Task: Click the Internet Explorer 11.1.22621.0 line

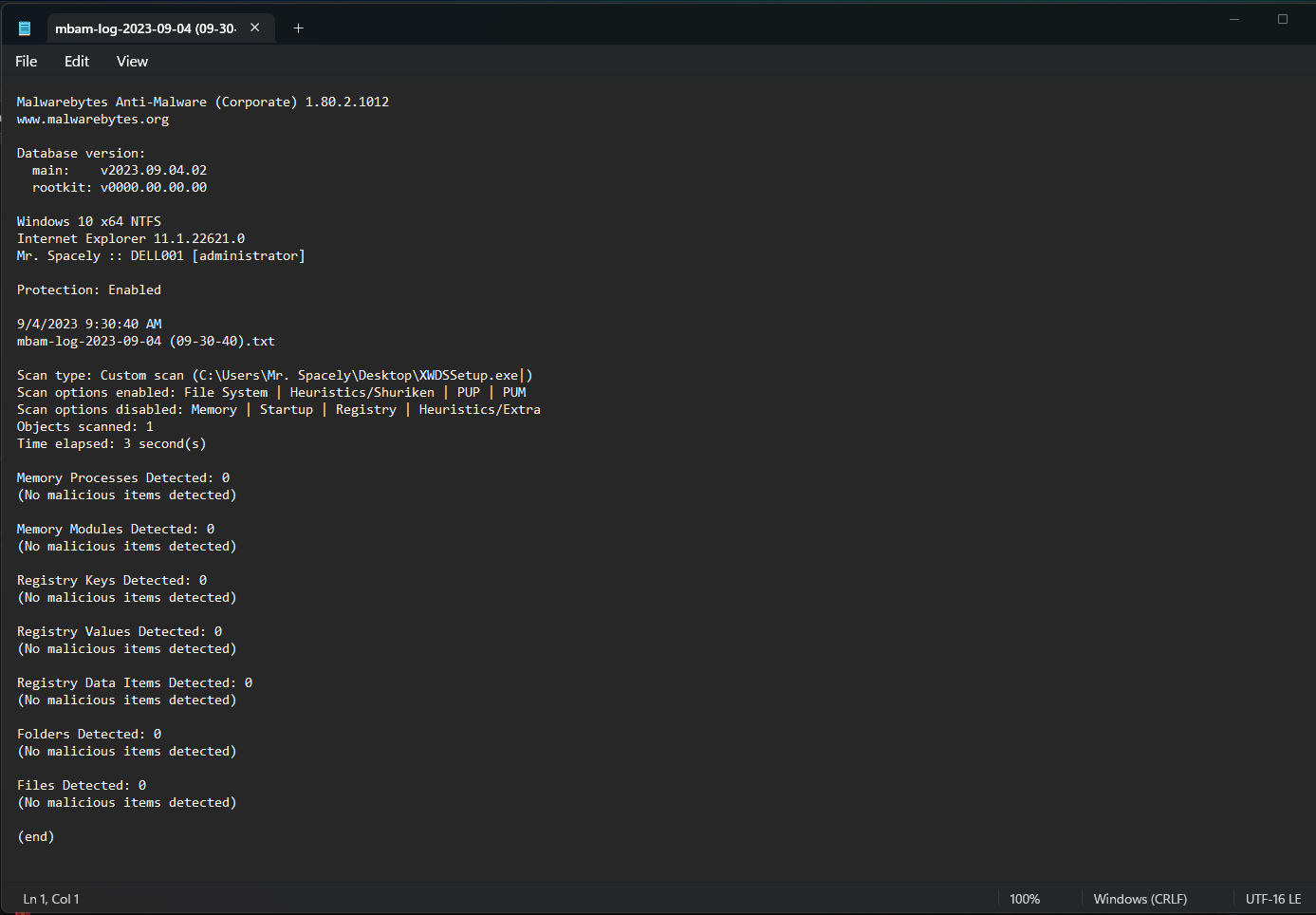Action: tap(131, 239)
